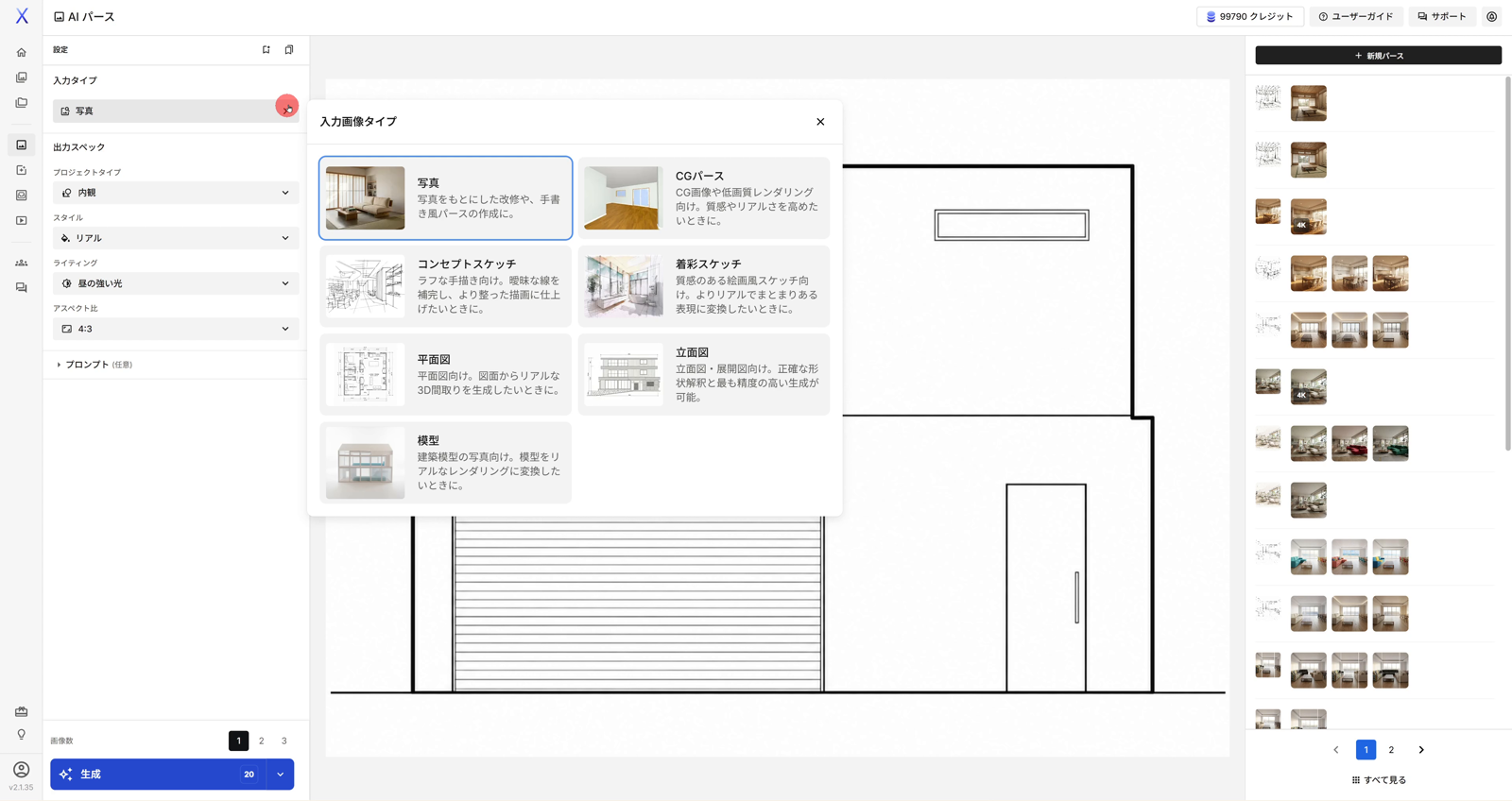Screen dimensions: 1512x801
Task: Open the ユーザーガイド link
Action: click(1356, 16)
